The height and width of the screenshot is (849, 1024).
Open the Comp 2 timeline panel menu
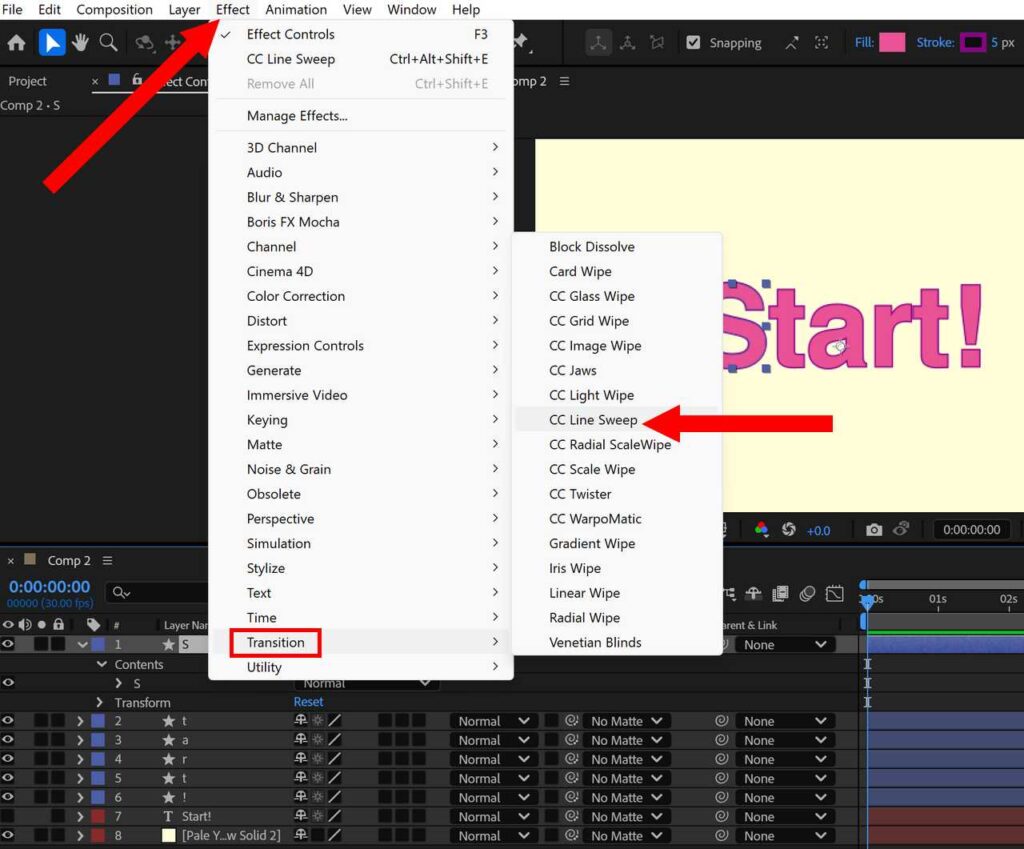point(108,560)
